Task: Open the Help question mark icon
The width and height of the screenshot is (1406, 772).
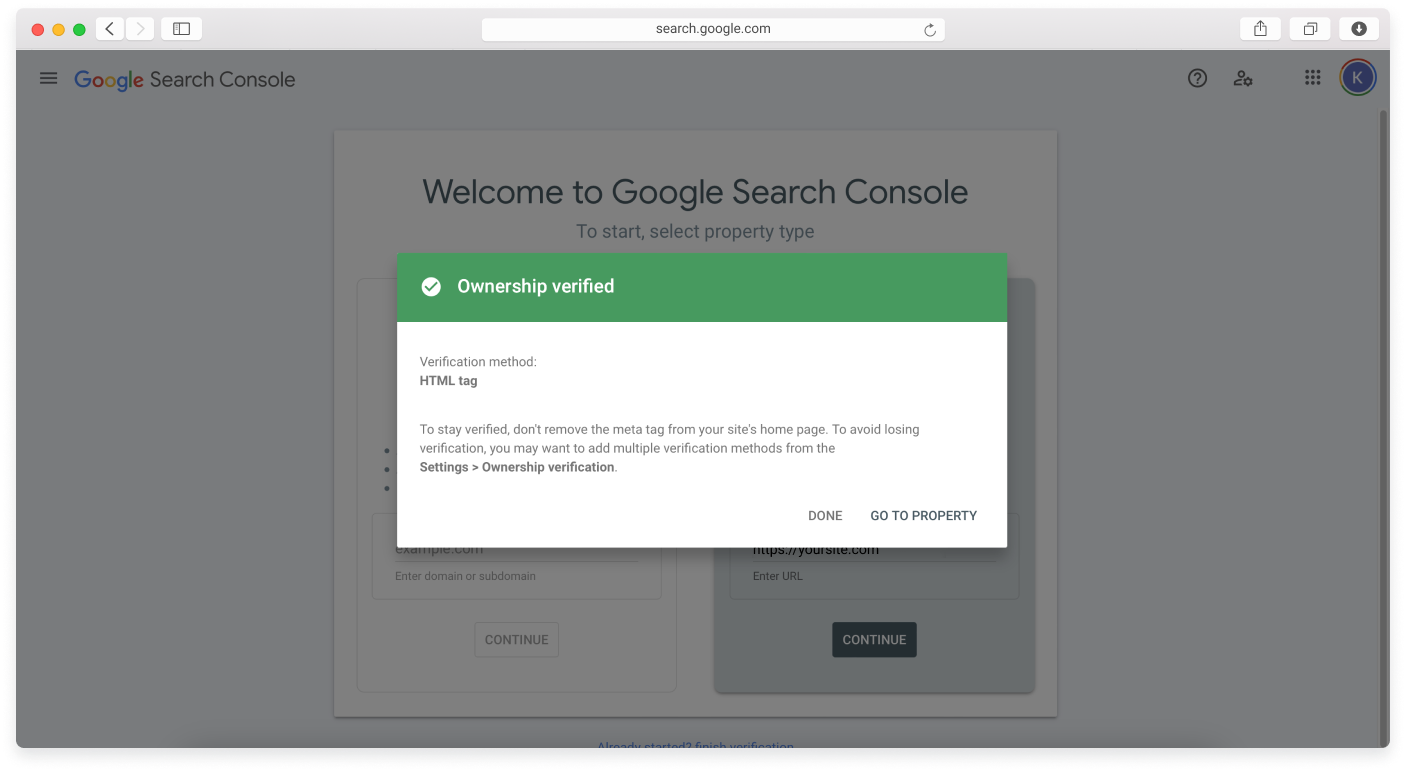Action: click(x=1197, y=78)
